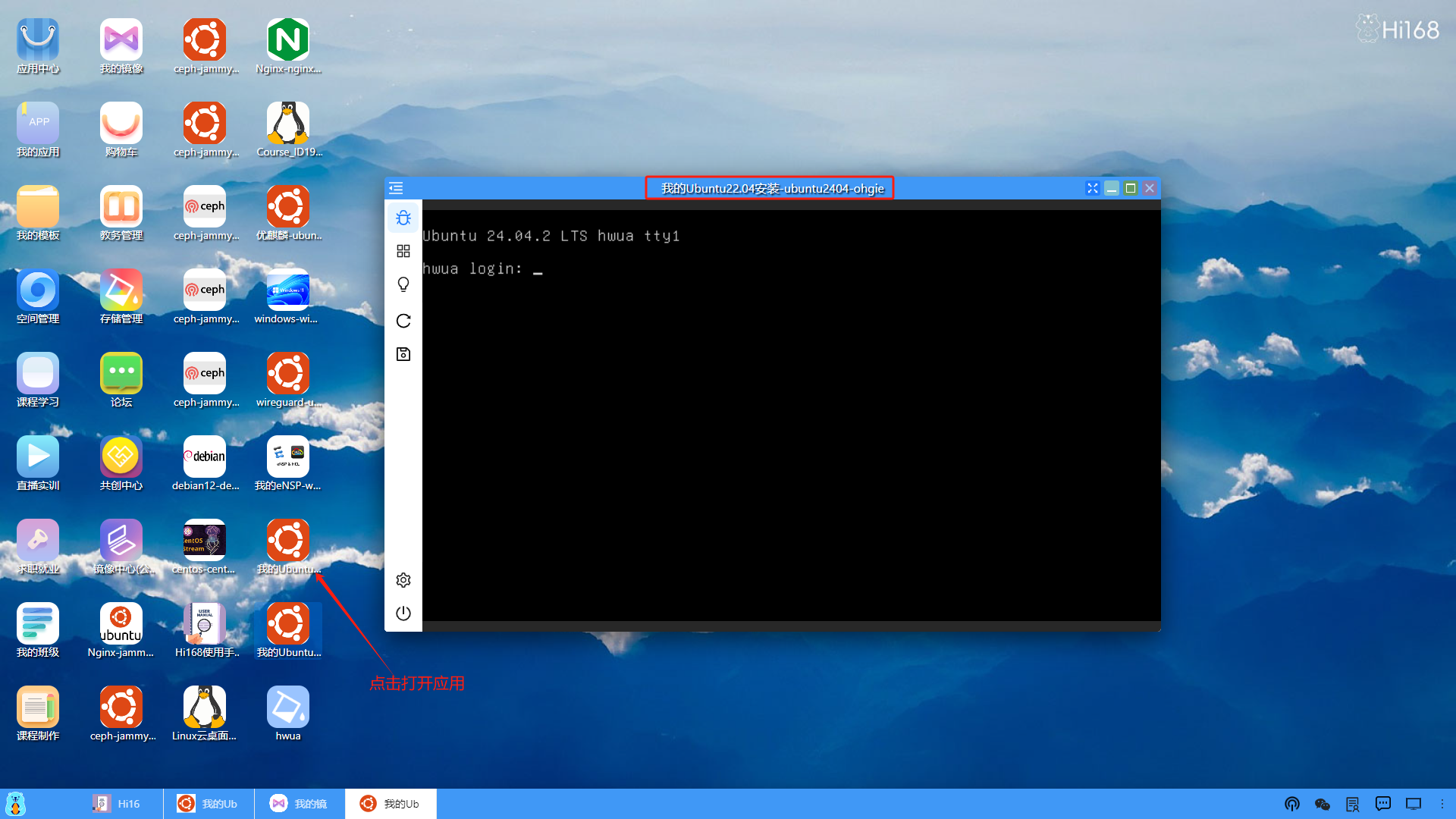Collapse sidebar using top-left menu icon
Viewport: 1456px width, 819px height.
(x=396, y=188)
